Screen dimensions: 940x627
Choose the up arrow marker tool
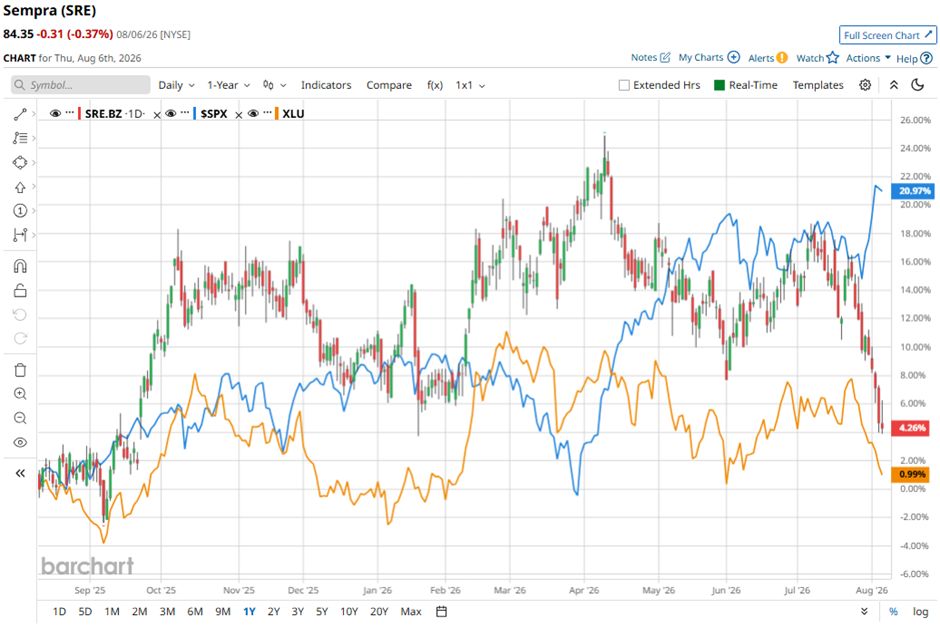point(20,187)
